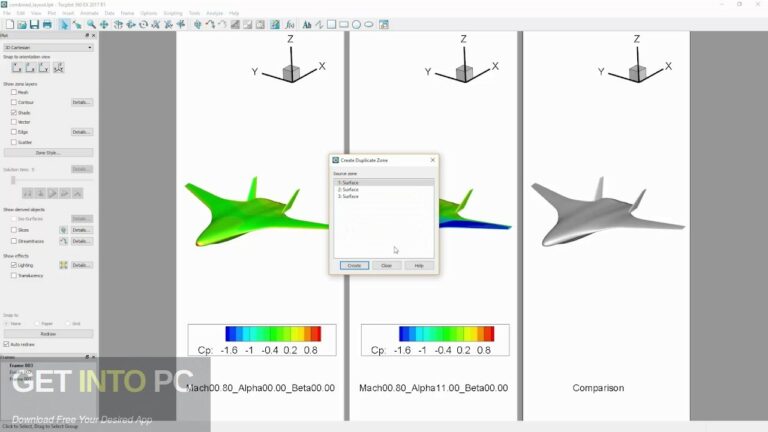Image resolution: width=768 pixels, height=432 pixels.
Task: Click the Cp legend in the Alpha00.00 frame
Action: coord(262,340)
